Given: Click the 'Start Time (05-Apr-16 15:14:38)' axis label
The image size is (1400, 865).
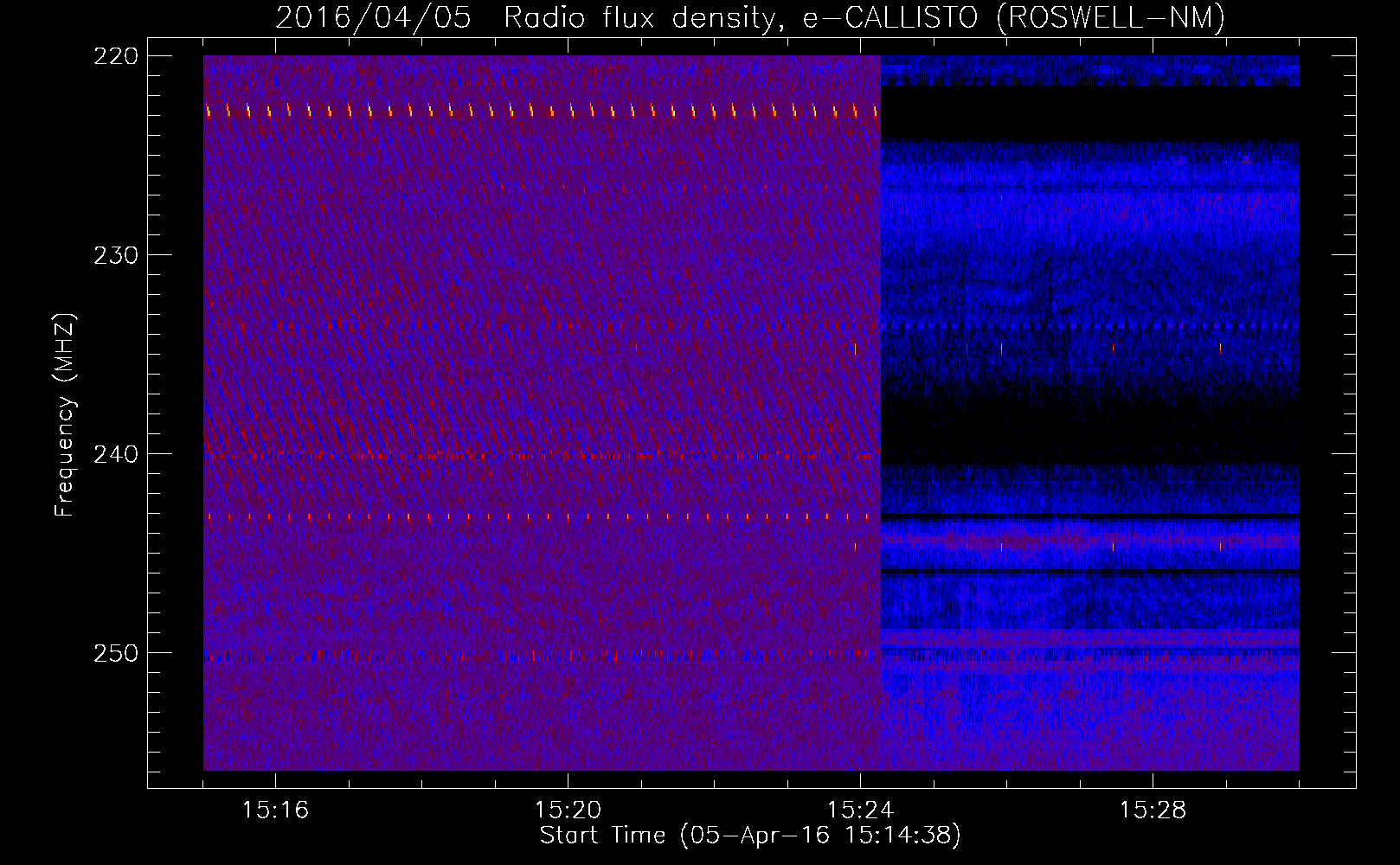Looking at the screenshot, I should (x=750, y=836).
